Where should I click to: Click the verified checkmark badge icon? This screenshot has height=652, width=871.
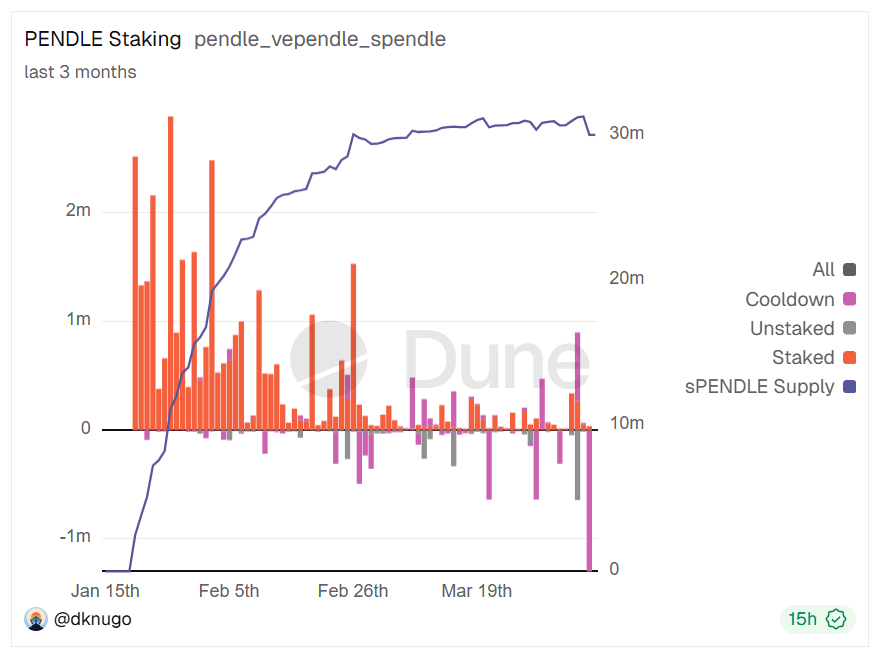click(x=835, y=619)
